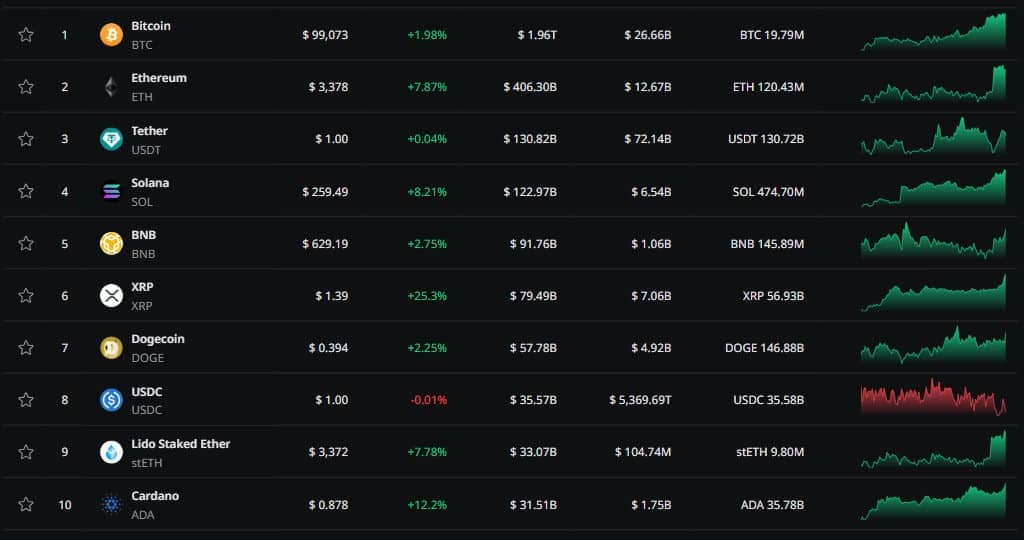This screenshot has width=1024, height=540.
Task: Select the Bitcoin market cap $ 1.96T
Action: [537, 35]
